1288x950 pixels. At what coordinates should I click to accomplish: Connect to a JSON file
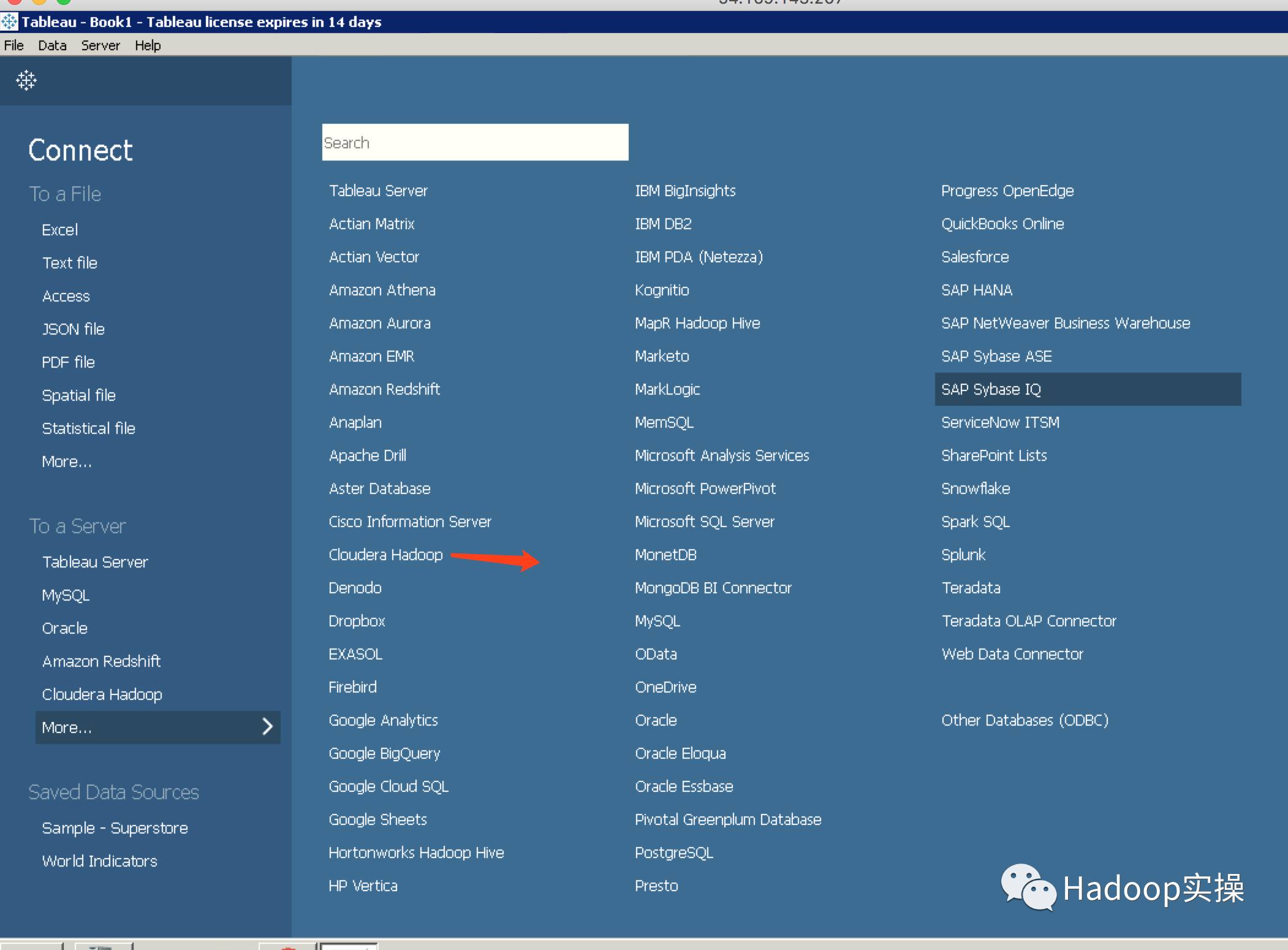(x=74, y=329)
